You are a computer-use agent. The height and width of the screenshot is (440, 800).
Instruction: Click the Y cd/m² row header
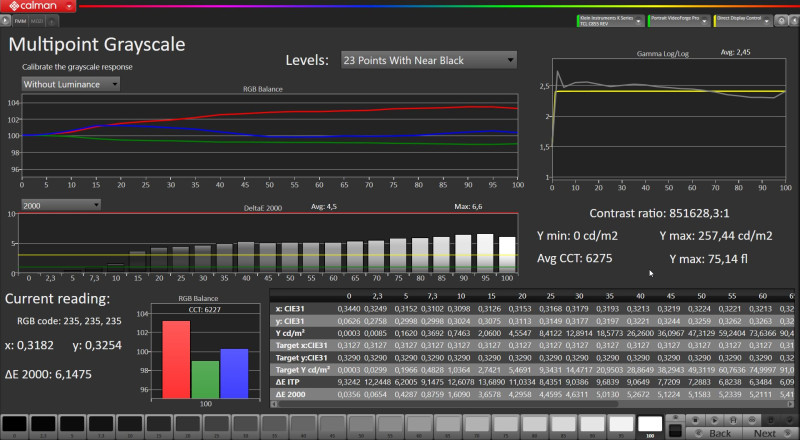(290, 333)
